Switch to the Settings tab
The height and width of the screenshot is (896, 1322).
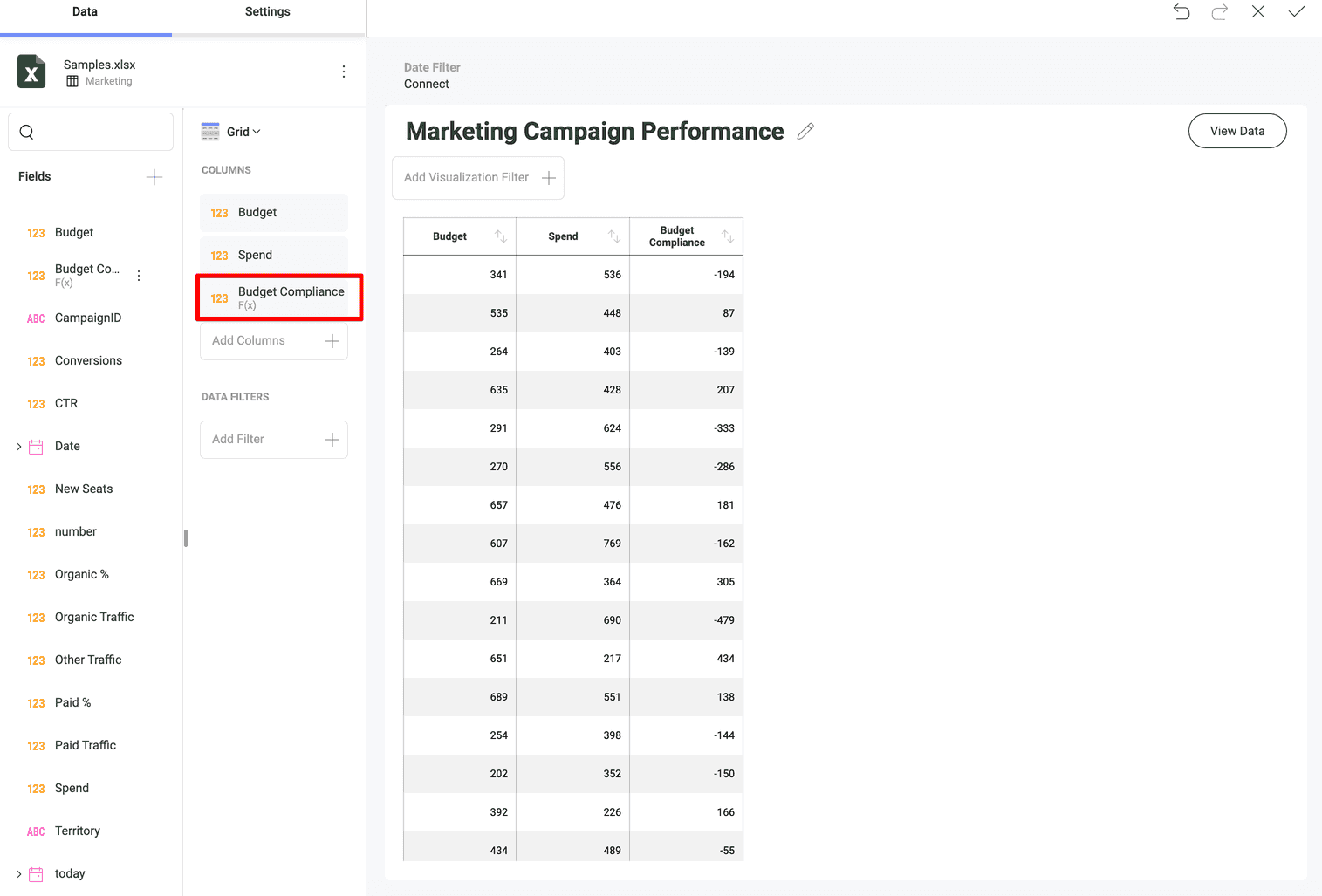click(x=268, y=12)
